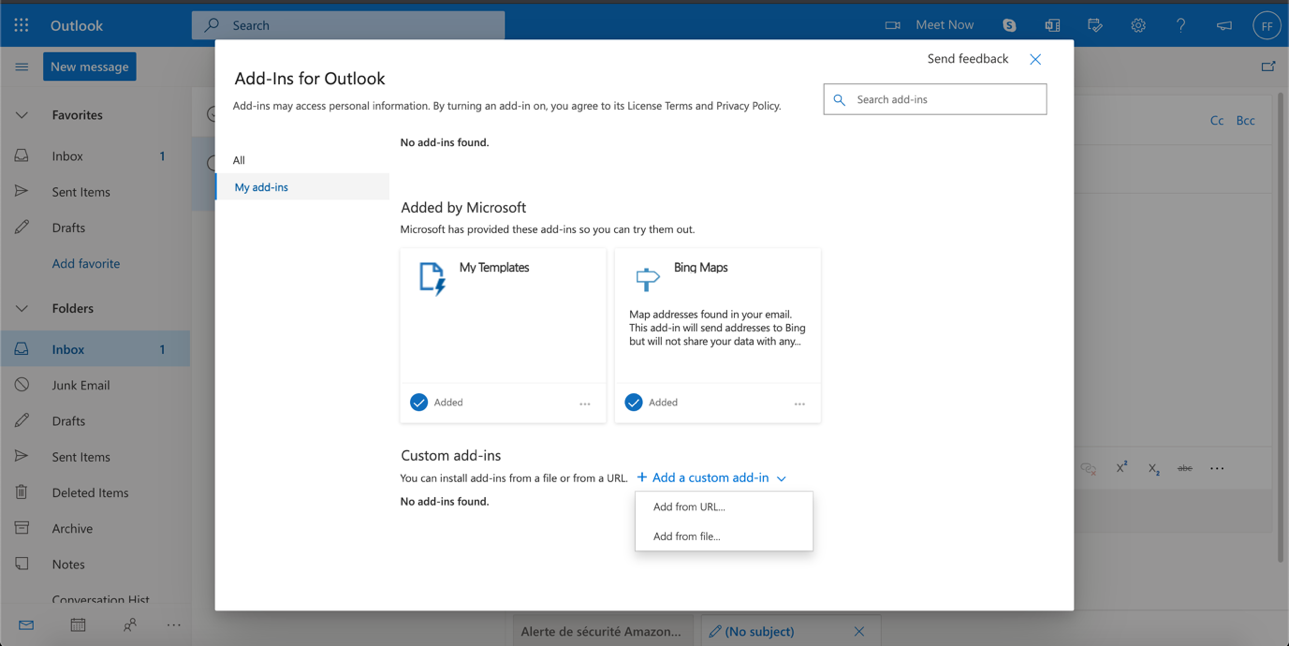Open the app launcher waffle icon

21,25
